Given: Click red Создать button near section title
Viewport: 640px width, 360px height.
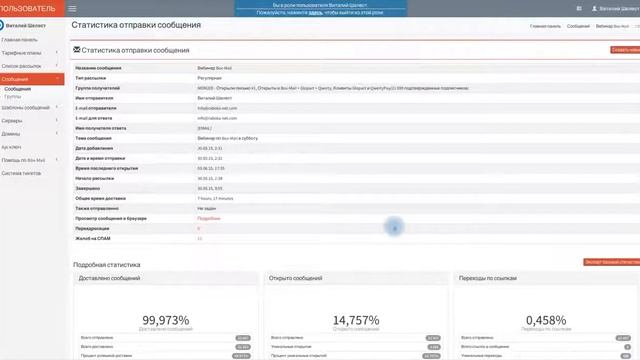Looking at the screenshot, I should [x=625, y=50].
